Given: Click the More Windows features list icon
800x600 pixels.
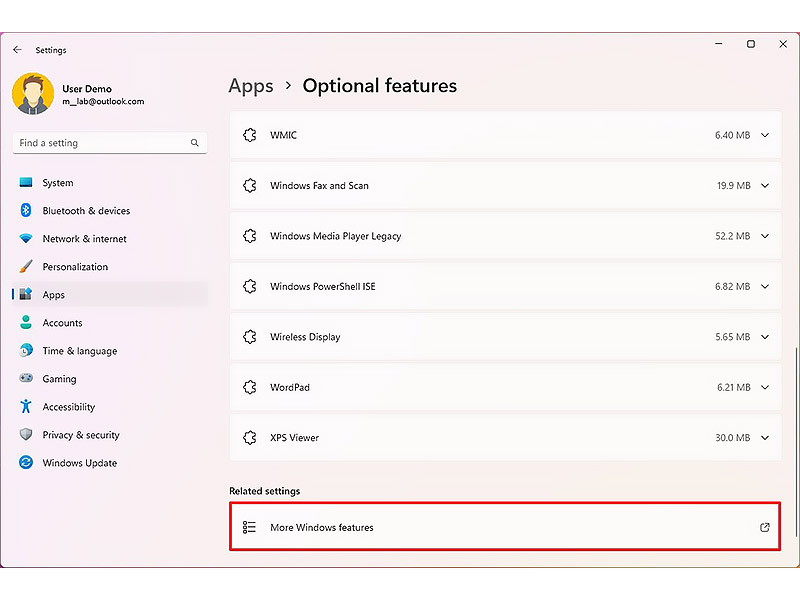Looking at the screenshot, I should (x=249, y=527).
